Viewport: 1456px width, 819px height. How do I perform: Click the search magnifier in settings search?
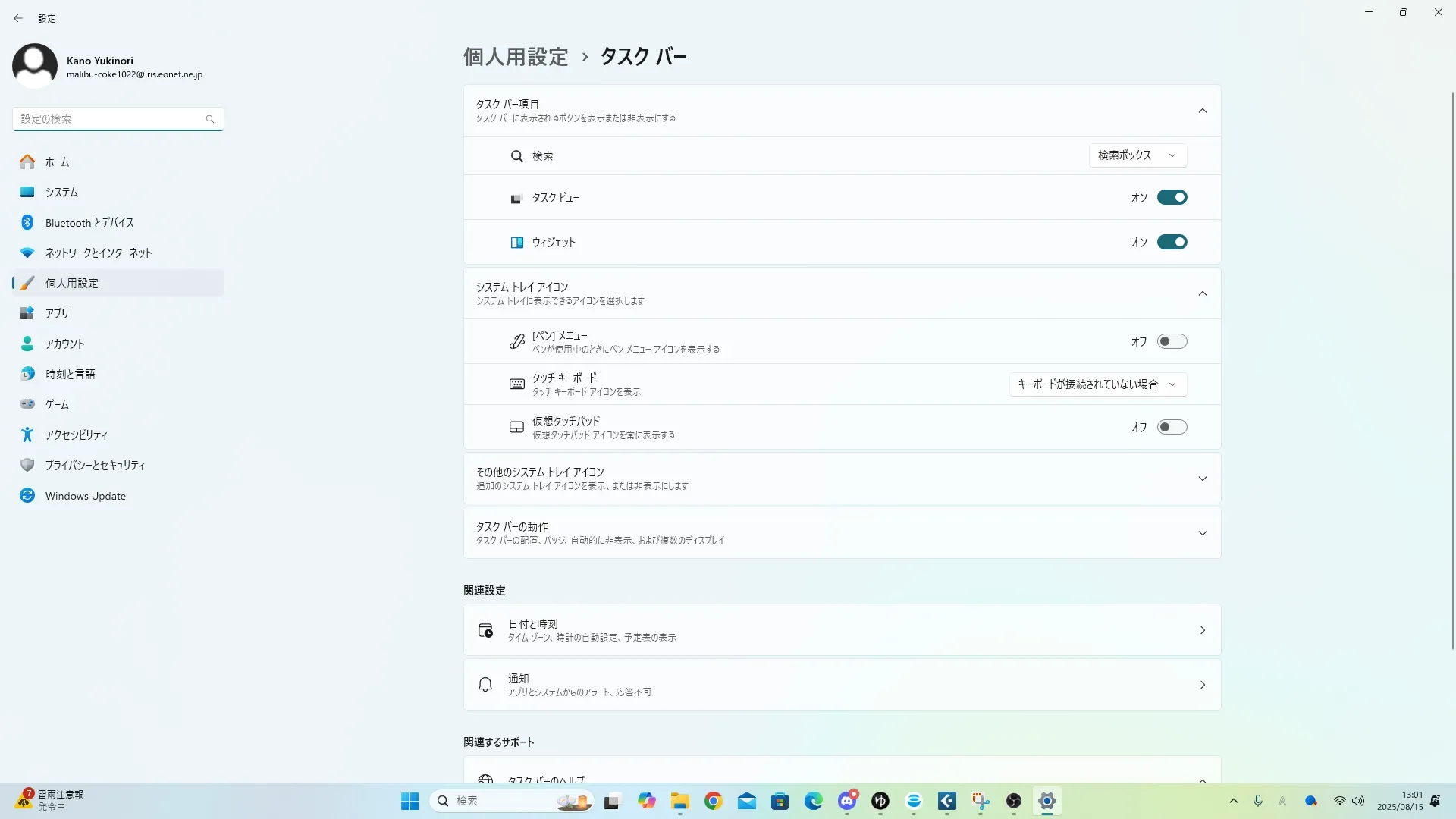(210, 119)
